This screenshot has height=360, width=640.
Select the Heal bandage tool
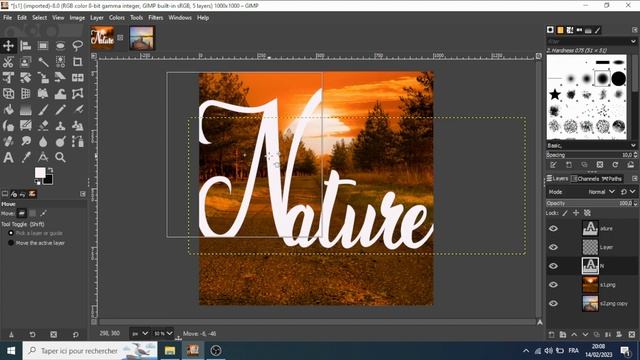[8, 141]
